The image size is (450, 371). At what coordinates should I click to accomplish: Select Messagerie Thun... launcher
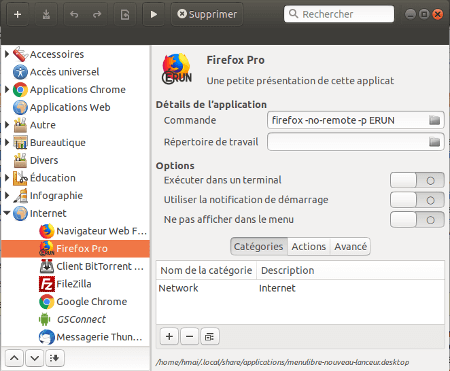[75, 337]
